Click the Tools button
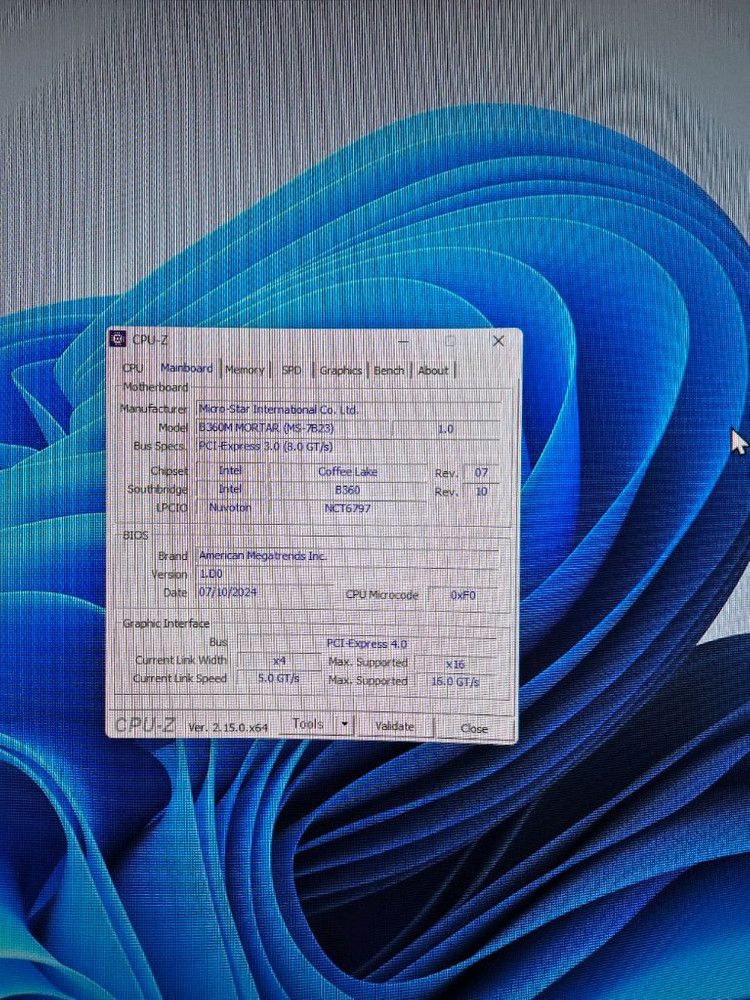The image size is (750, 1000). (307, 724)
